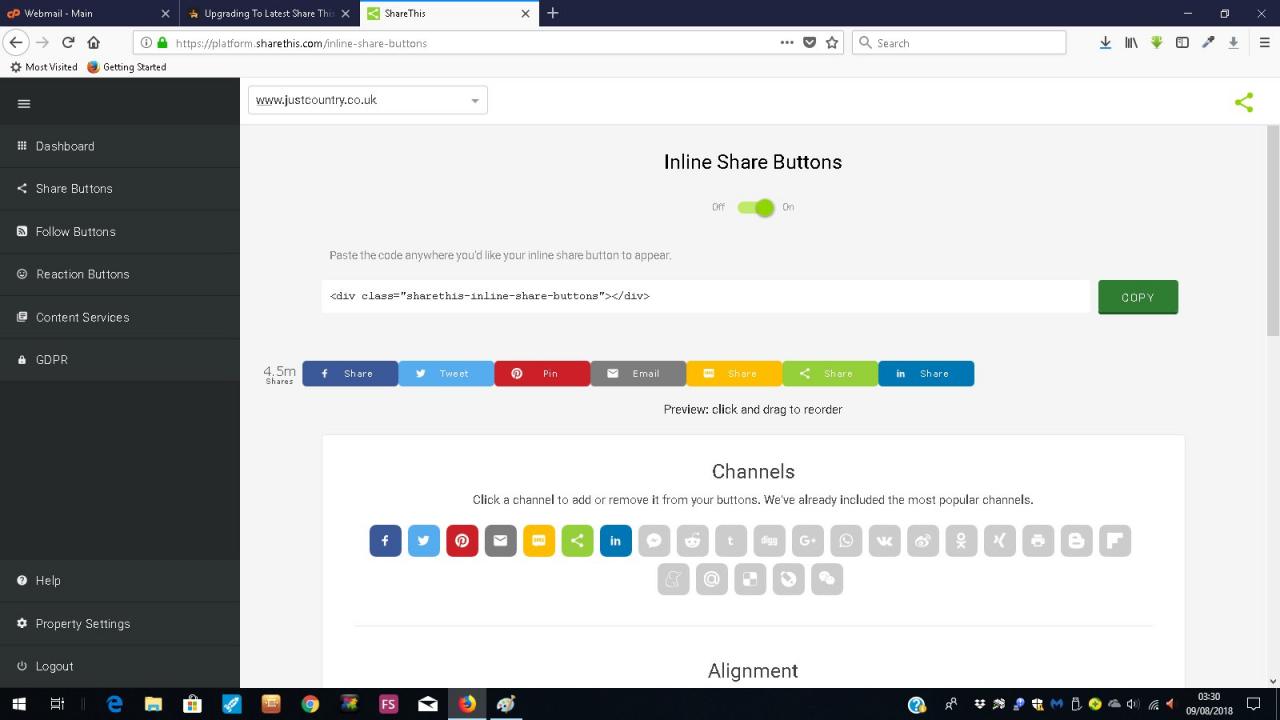Toggle the LinkedIn channel icon

[x=616, y=541]
